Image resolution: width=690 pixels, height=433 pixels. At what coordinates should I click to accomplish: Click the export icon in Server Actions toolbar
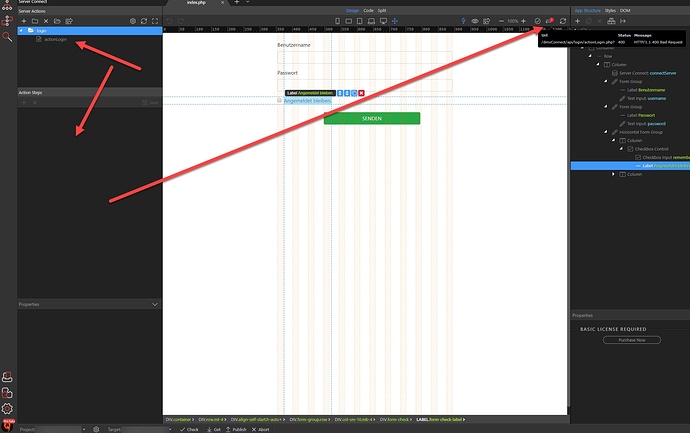(69, 21)
